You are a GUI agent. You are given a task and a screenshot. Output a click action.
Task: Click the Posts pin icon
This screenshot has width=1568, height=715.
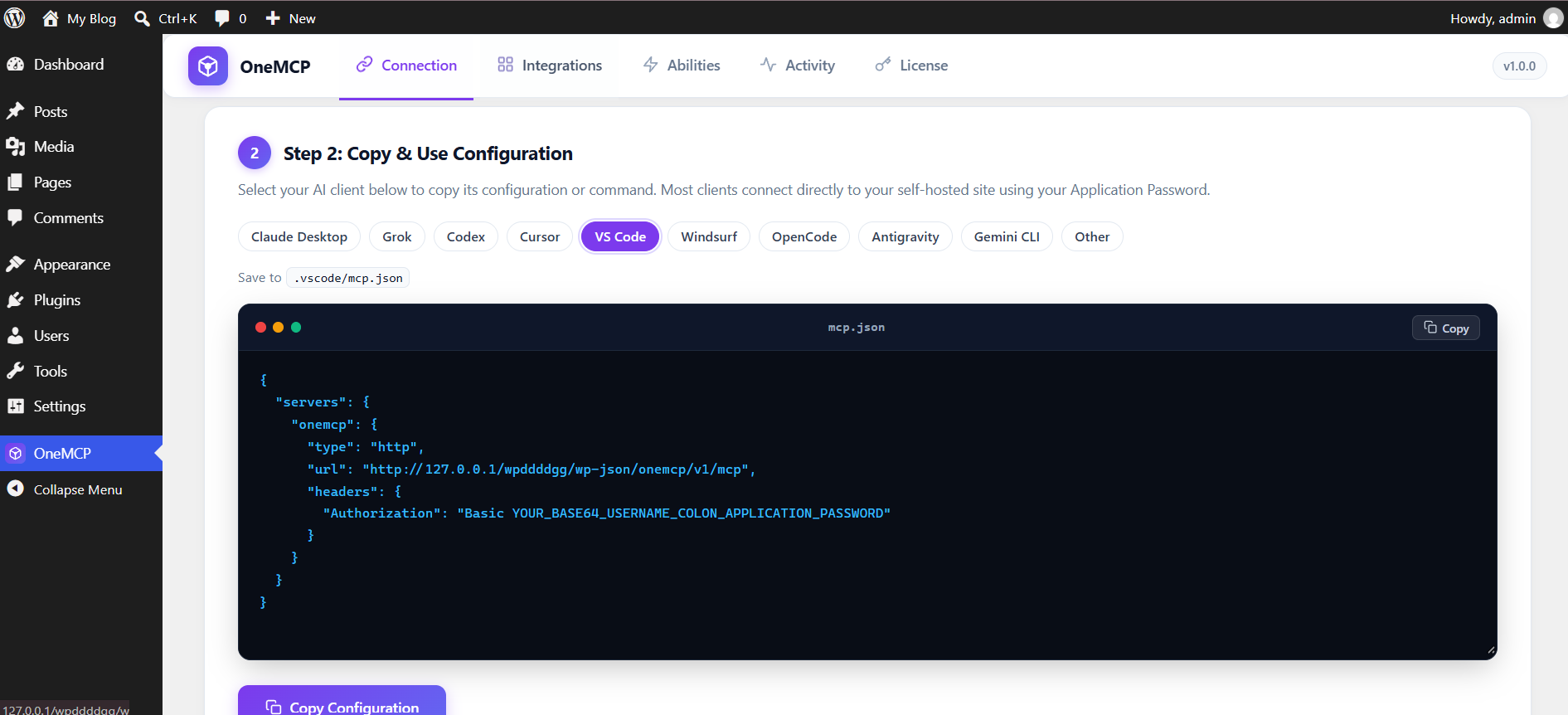[16, 111]
